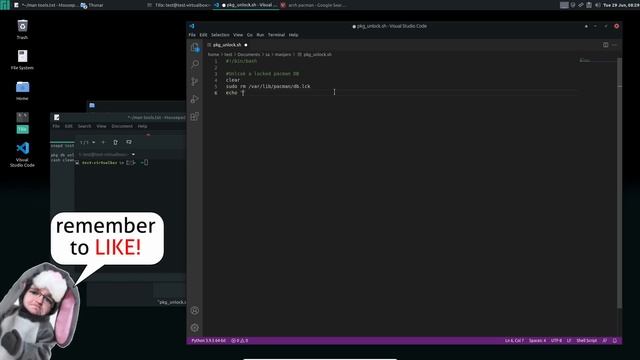This screenshot has width=640, height=360.
Task: Click the 'home' breadcrumb segment
Action: (x=213, y=54)
